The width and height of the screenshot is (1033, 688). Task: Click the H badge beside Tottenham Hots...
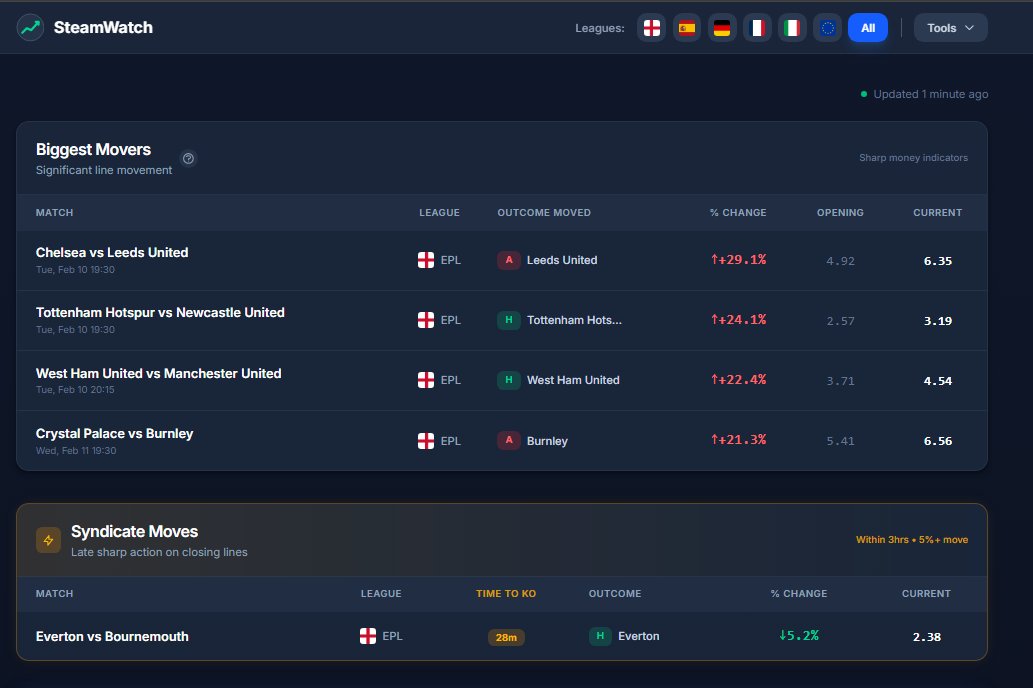pos(509,320)
